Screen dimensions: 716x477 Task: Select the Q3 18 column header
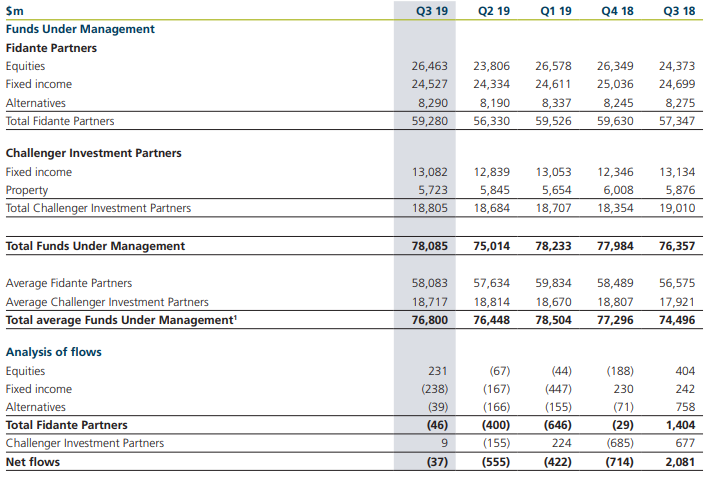point(679,11)
